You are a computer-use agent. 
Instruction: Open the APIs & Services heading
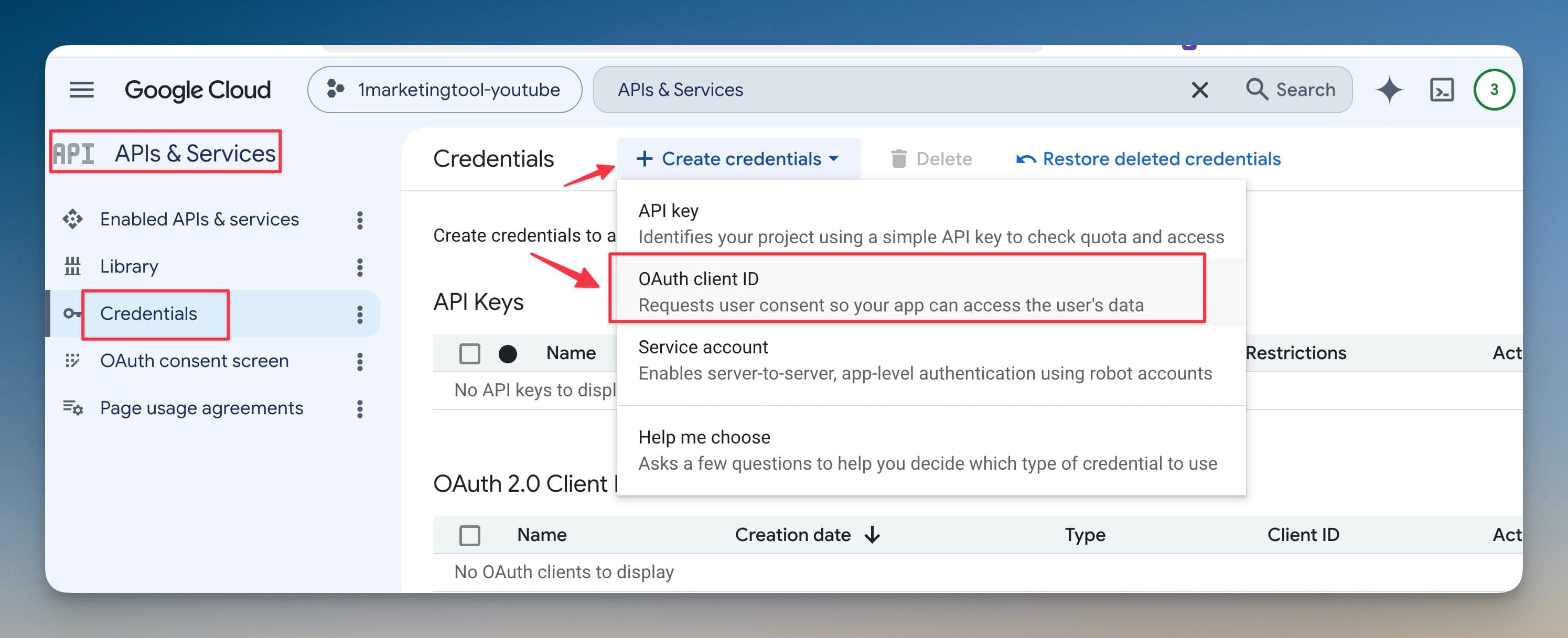click(x=195, y=154)
